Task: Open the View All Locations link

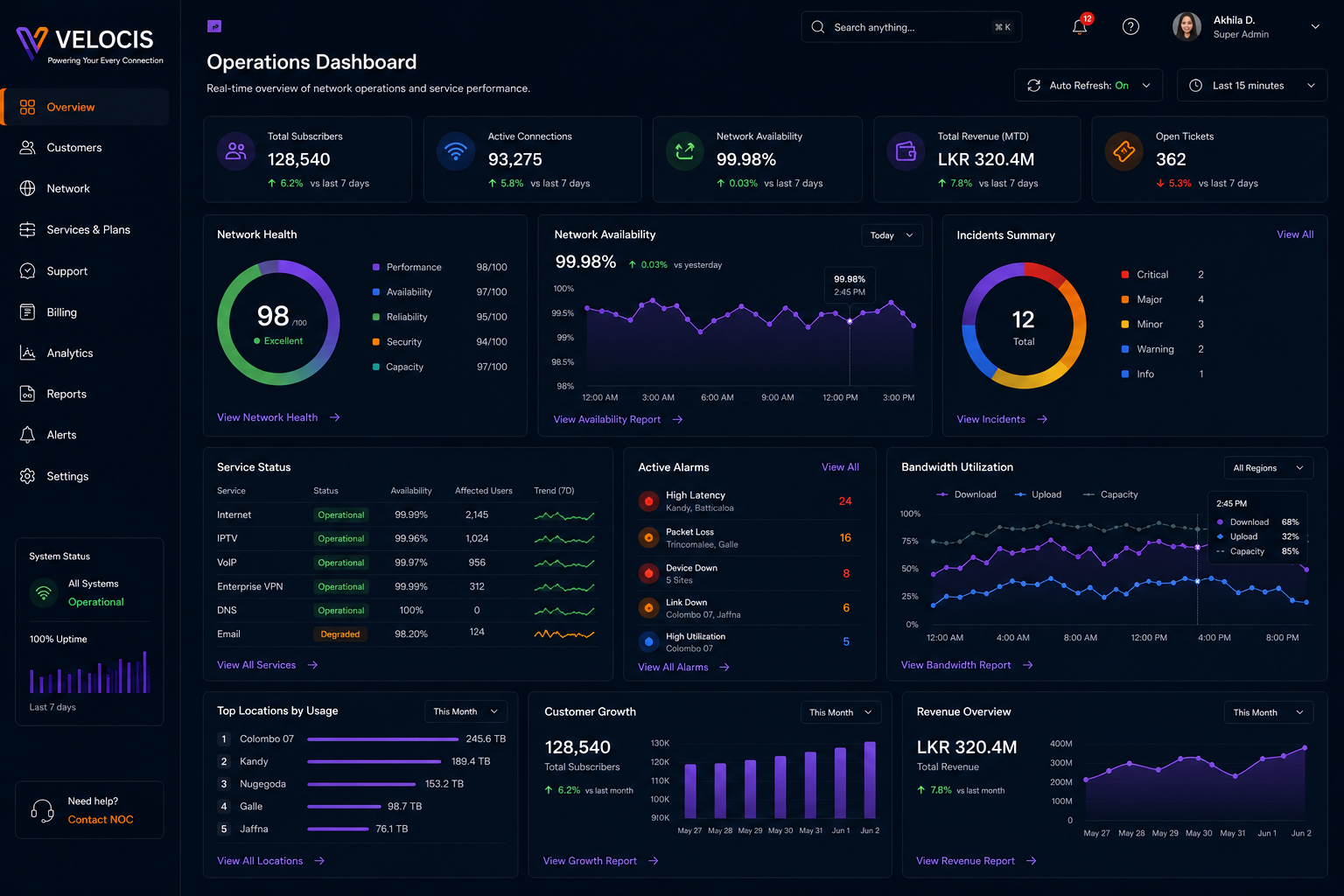Action: coord(270,861)
